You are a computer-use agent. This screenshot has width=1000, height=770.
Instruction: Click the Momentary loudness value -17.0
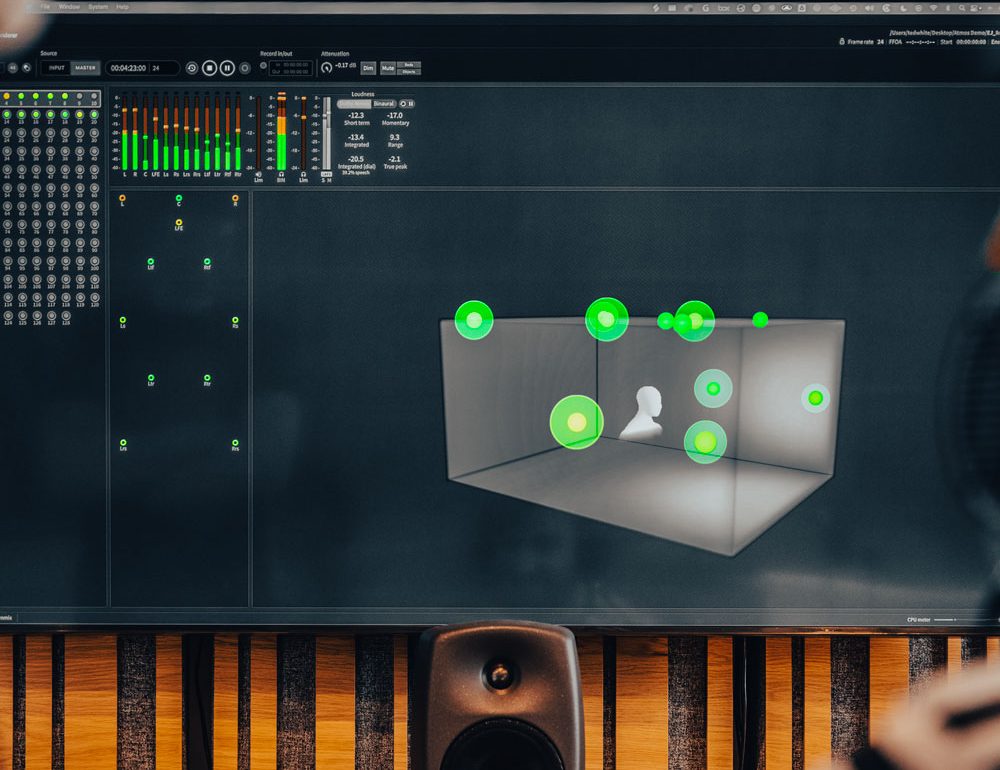395,115
